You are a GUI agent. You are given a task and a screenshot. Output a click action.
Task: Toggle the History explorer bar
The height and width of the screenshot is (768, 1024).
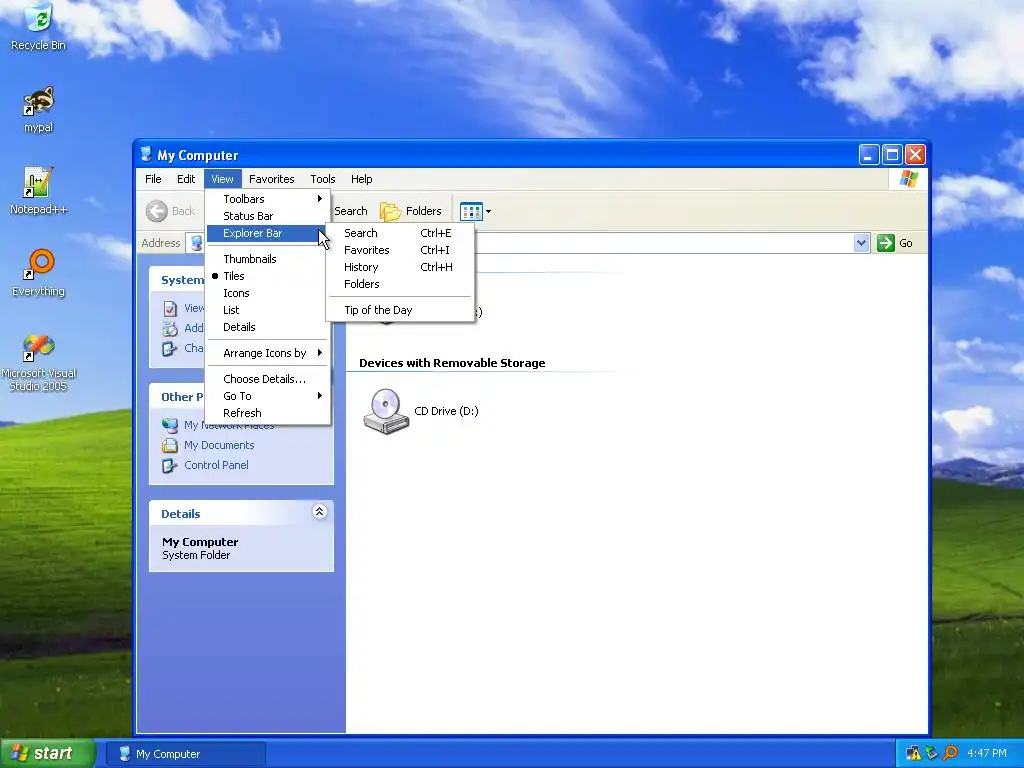tap(400, 267)
